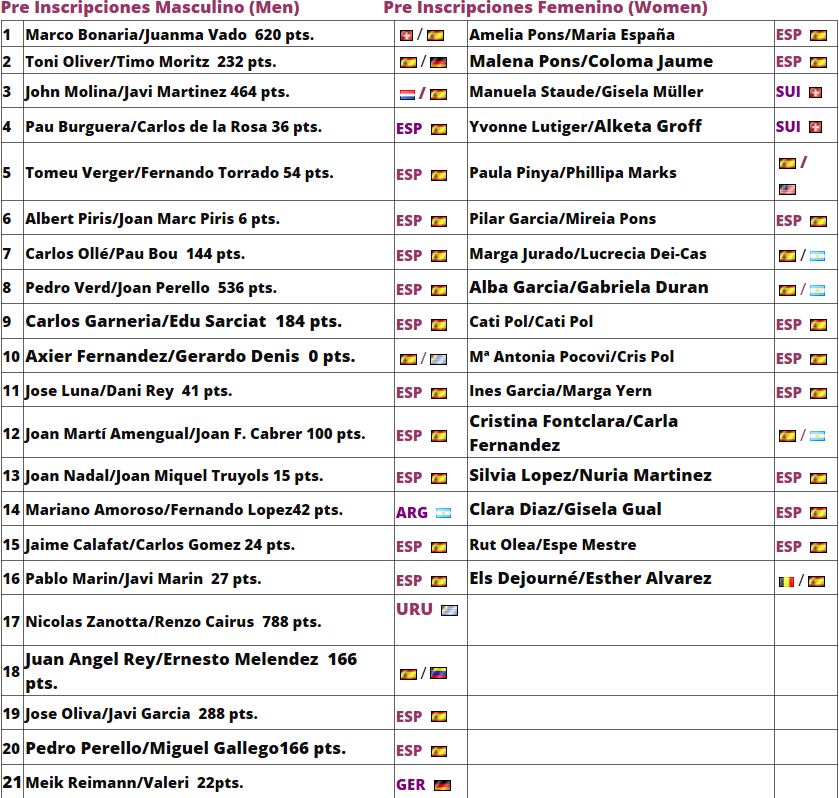Click the Cristina Fontclara/Carla Fernandez team name
The image size is (839, 798).
click(x=573, y=433)
